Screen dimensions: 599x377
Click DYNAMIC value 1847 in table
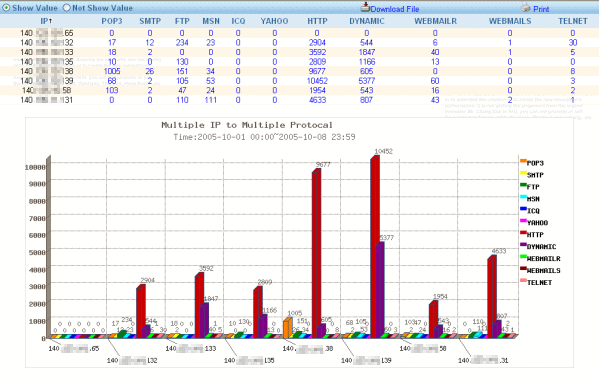[x=366, y=52]
